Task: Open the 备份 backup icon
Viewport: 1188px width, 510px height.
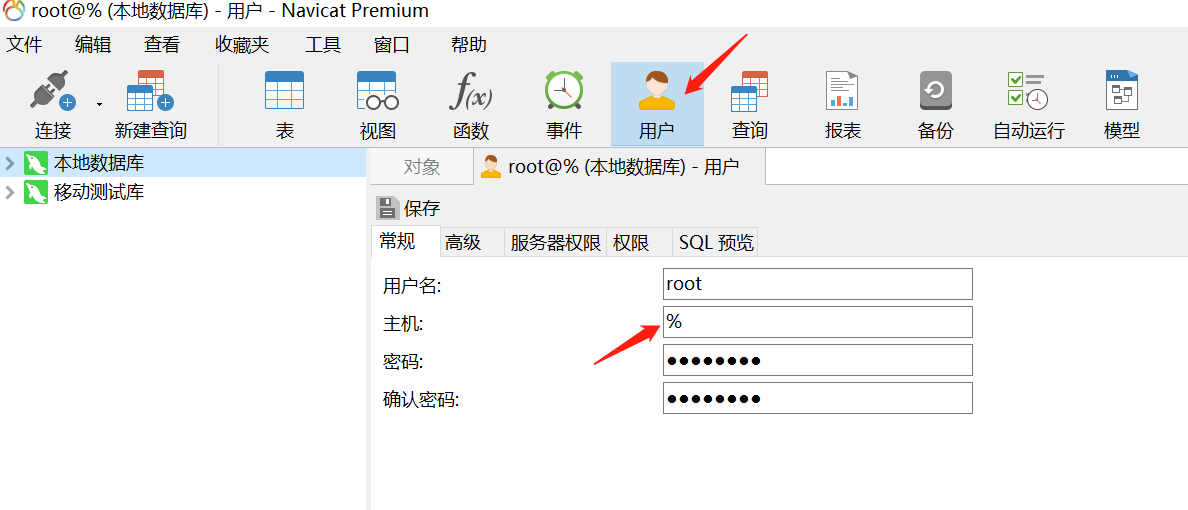Action: pyautogui.click(x=935, y=105)
